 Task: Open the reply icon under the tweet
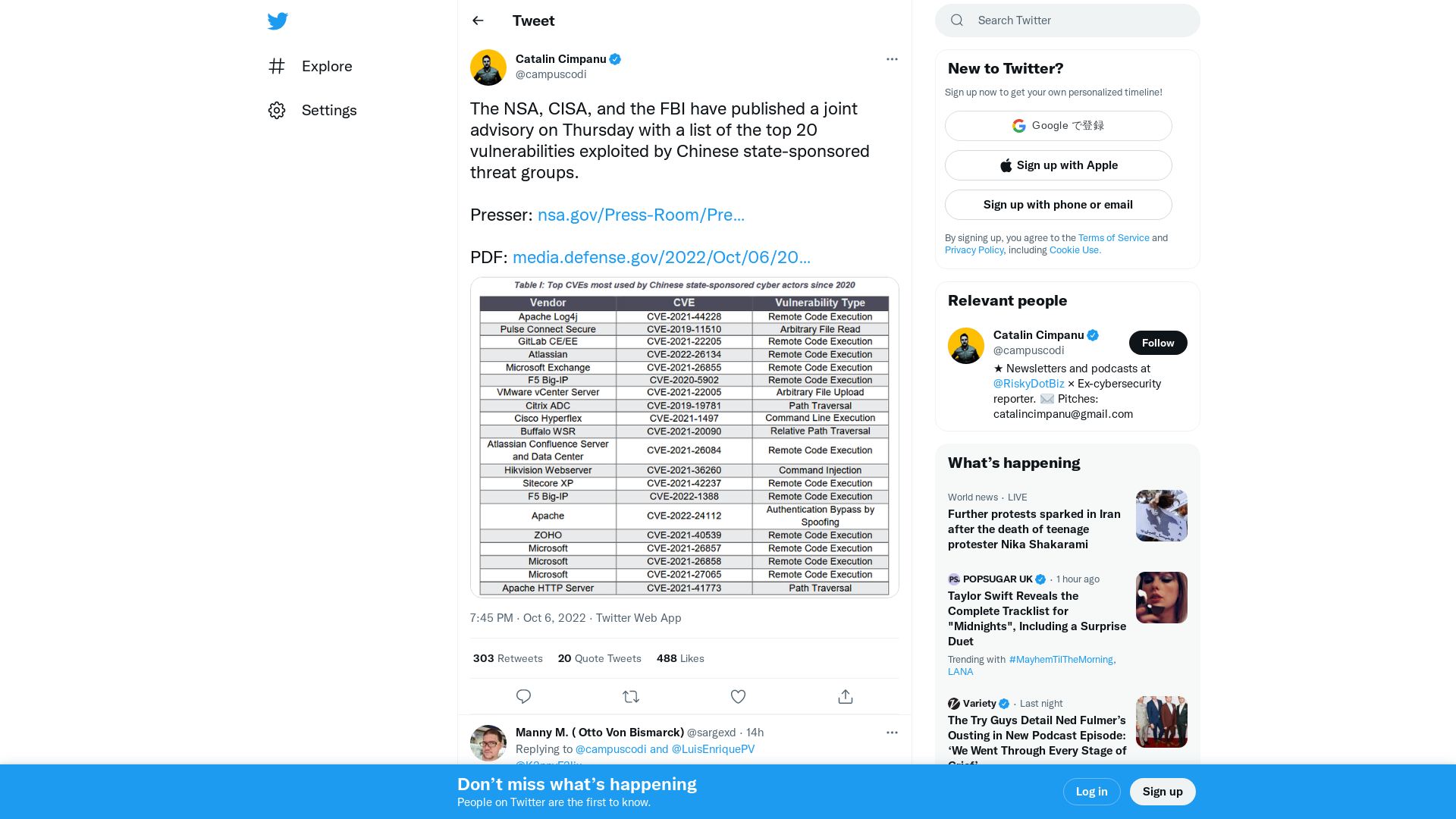[x=522, y=696]
